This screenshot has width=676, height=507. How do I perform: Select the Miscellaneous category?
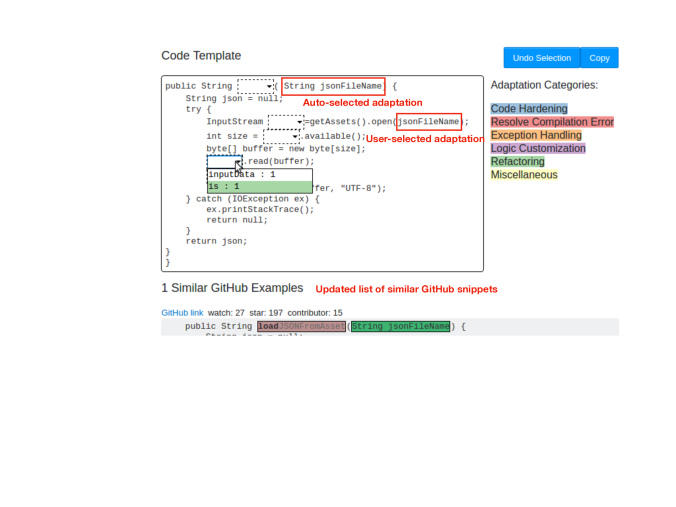(524, 175)
